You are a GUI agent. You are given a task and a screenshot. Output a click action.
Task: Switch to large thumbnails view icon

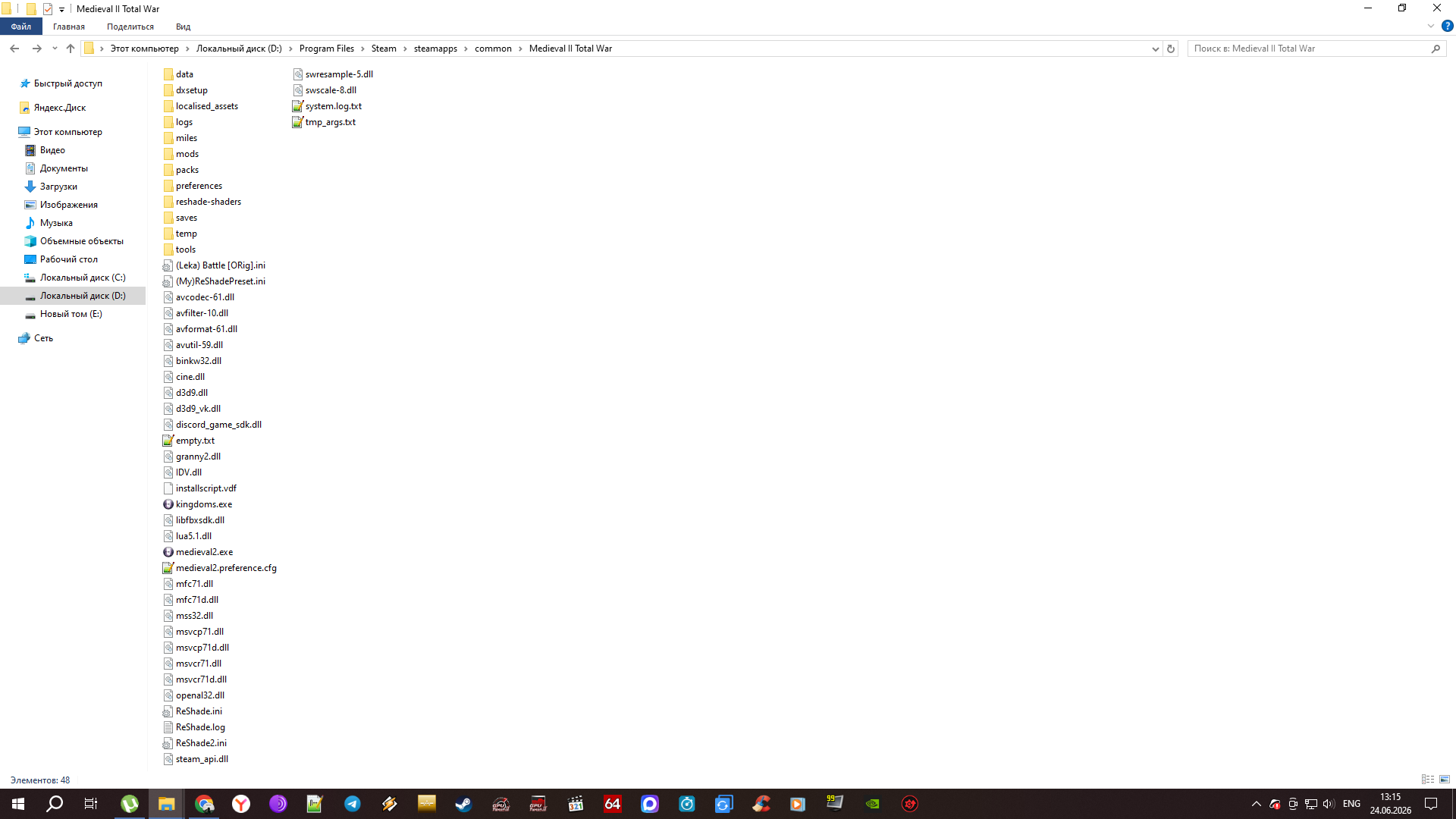[x=1445, y=780]
